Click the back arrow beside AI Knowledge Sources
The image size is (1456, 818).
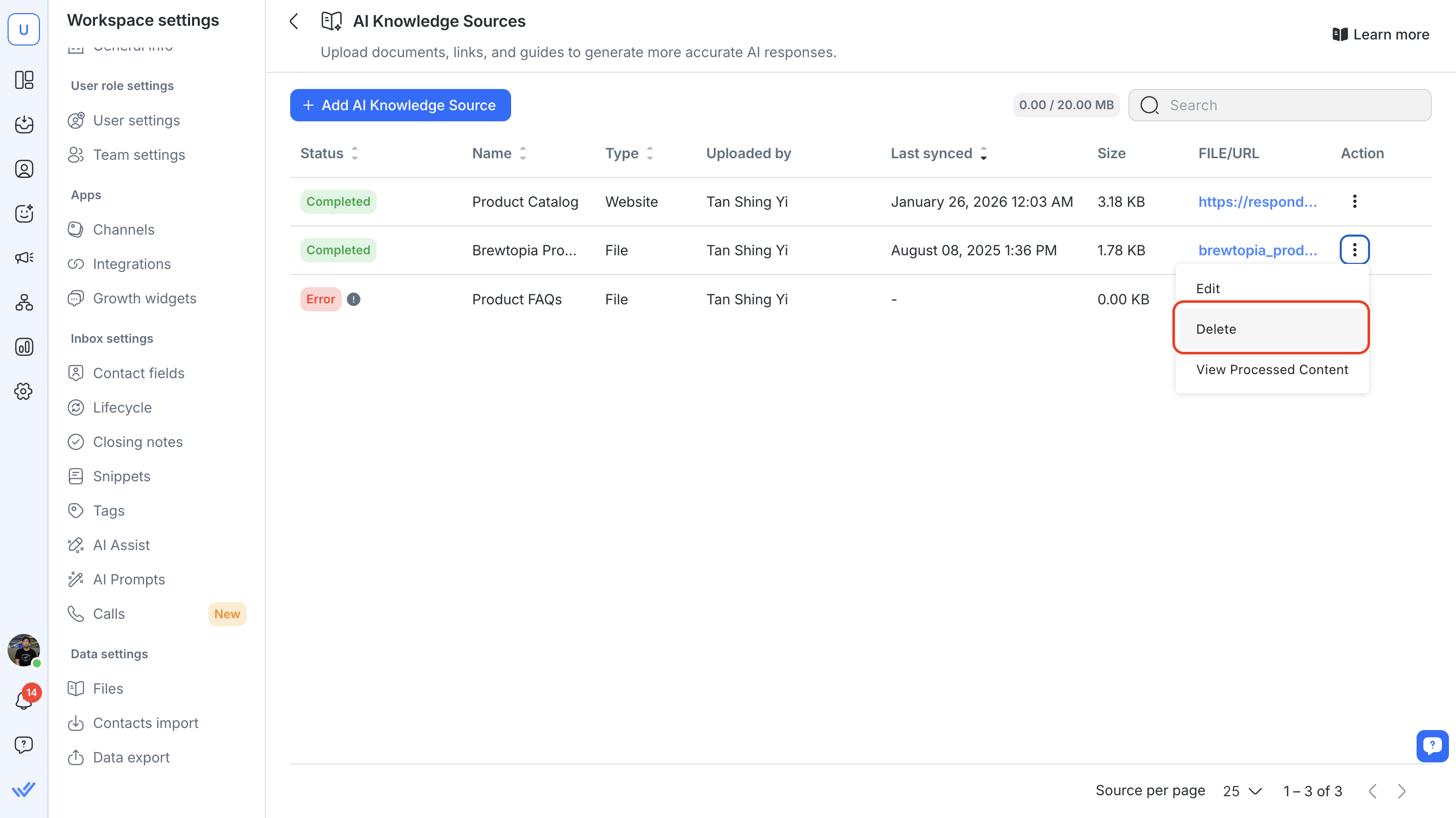[x=294, y=21]
